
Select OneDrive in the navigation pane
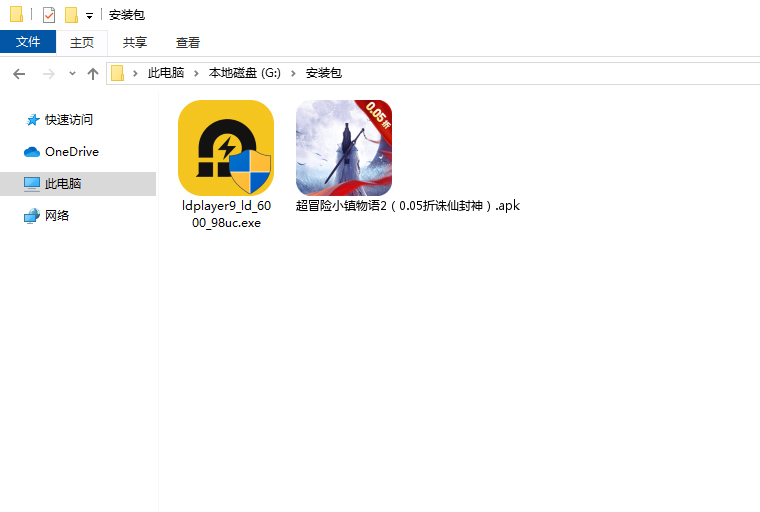click(x=72, y=152)
